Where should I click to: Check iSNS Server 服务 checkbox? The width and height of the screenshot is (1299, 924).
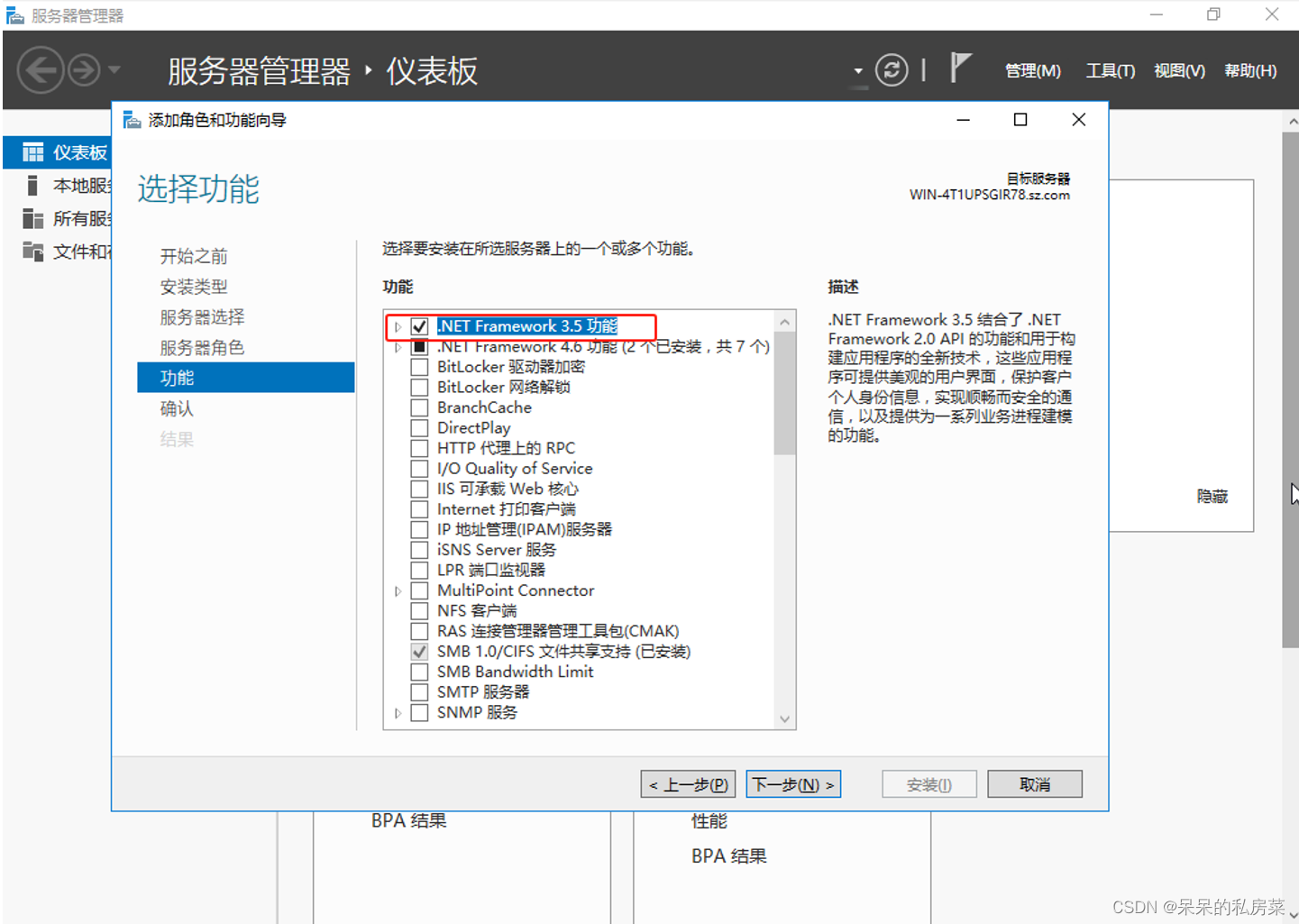419,550
